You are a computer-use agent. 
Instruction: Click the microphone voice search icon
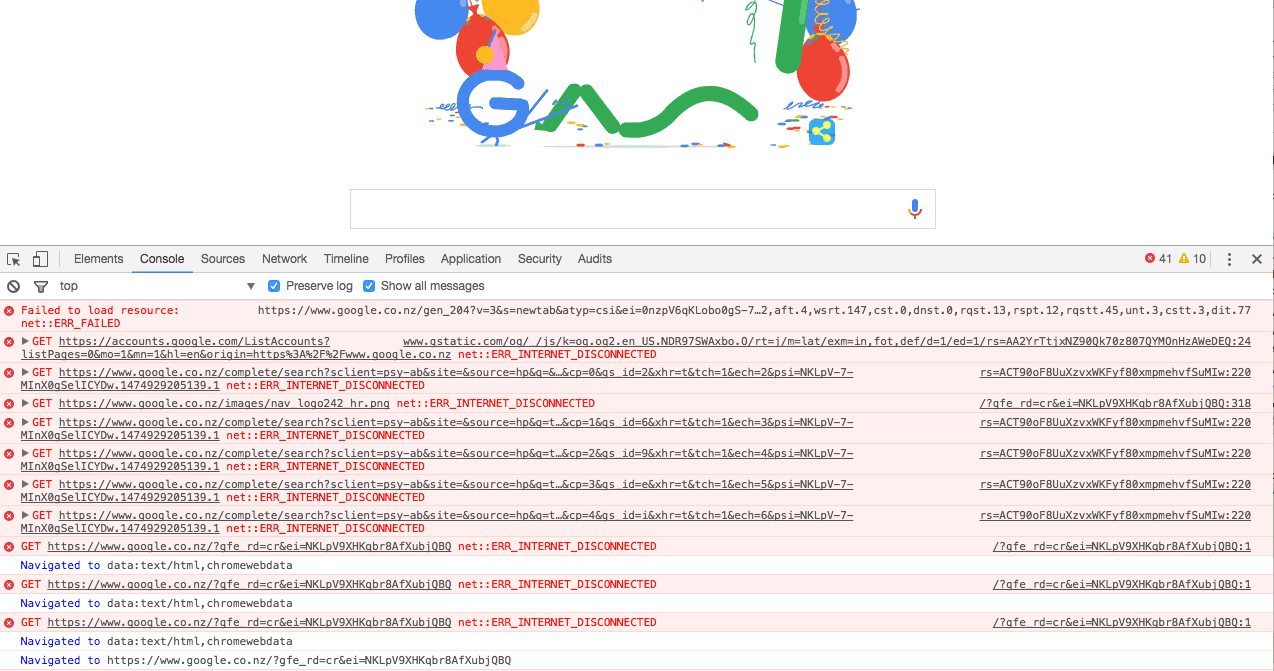[914, 209]
